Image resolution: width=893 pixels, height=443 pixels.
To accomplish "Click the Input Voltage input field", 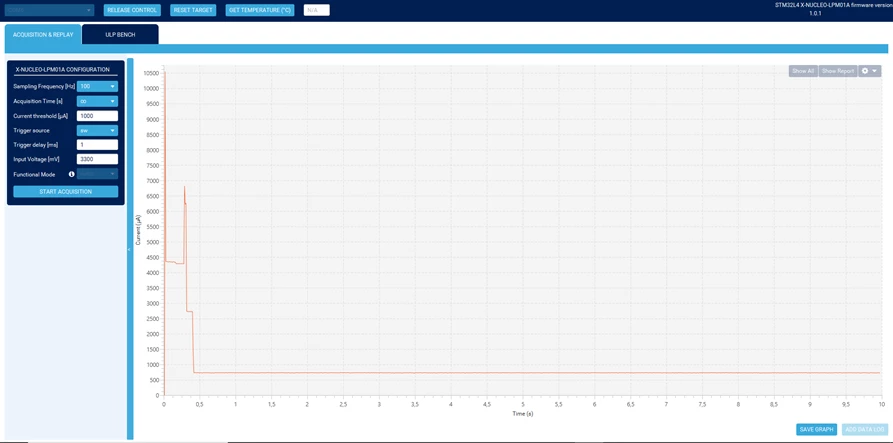I will click(97, 159).
